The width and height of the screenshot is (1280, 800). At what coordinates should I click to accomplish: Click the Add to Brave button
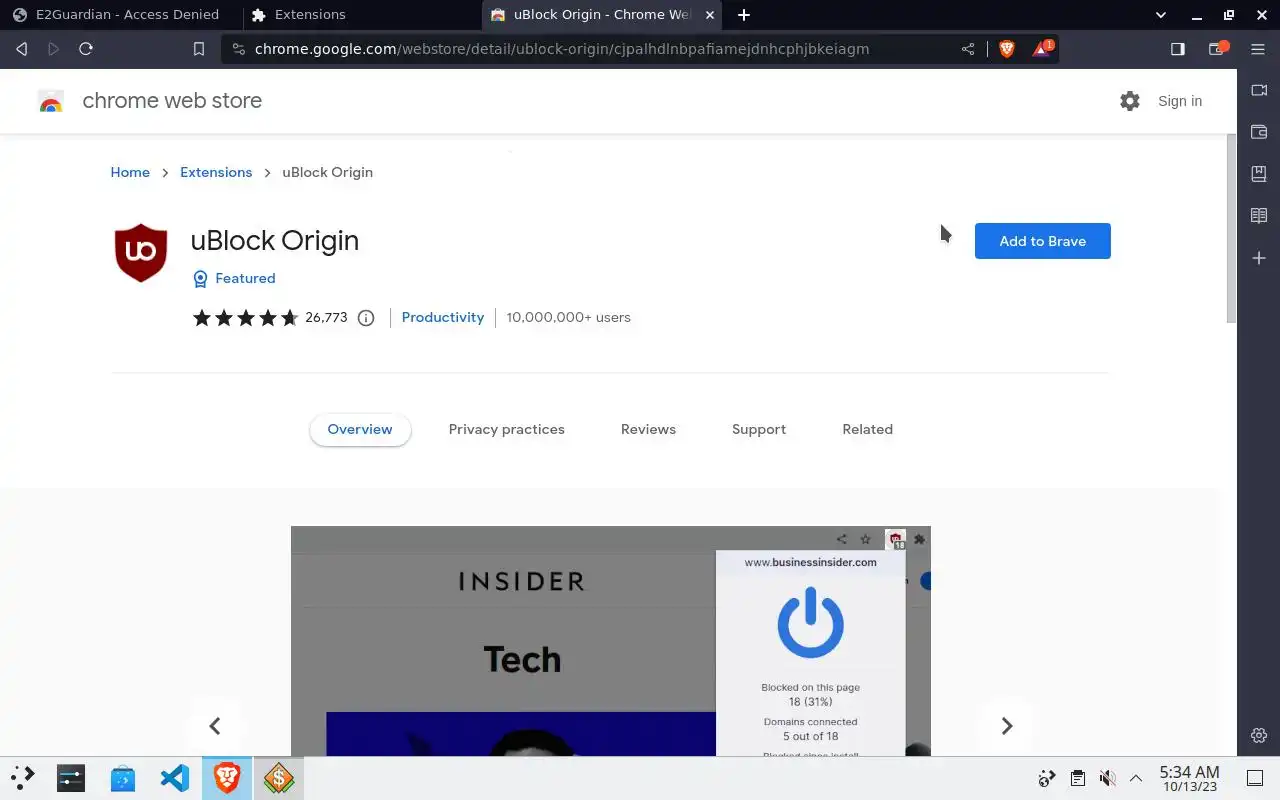coord(1043,241)
